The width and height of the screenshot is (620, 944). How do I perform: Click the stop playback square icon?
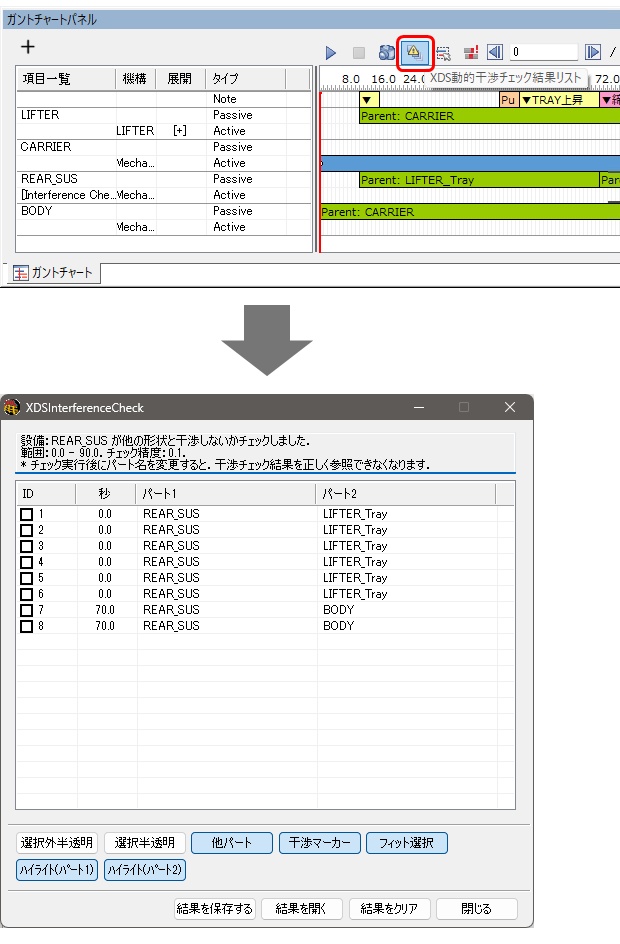click(x=359, y=53)
